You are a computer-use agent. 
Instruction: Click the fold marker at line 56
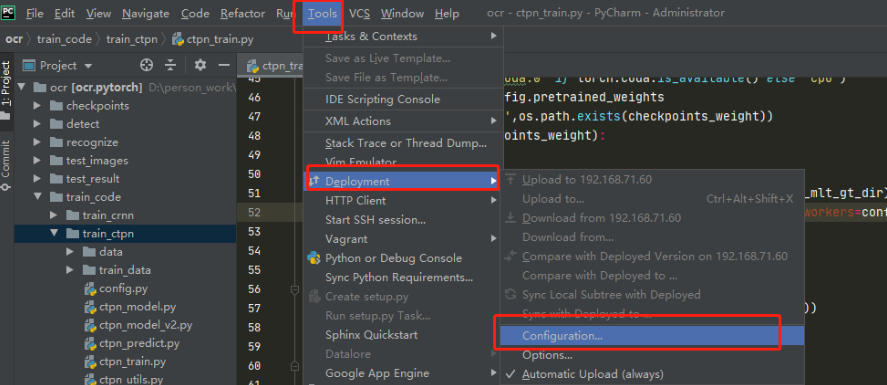pyautogui.click(x=294, y=289)
